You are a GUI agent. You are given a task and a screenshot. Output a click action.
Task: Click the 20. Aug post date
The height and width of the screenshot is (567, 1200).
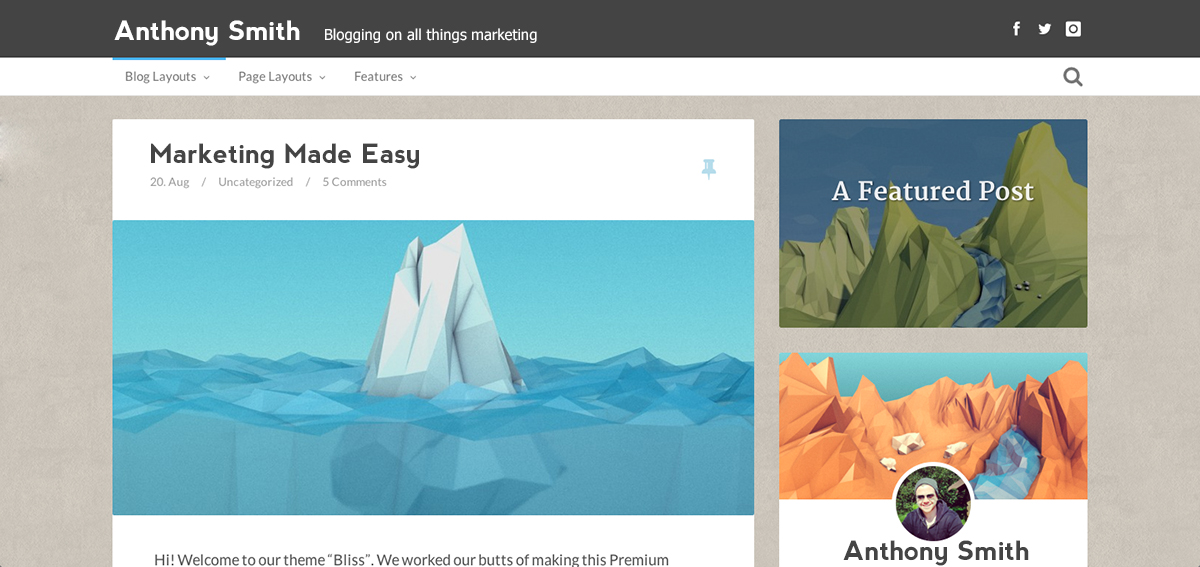[169, 182]
